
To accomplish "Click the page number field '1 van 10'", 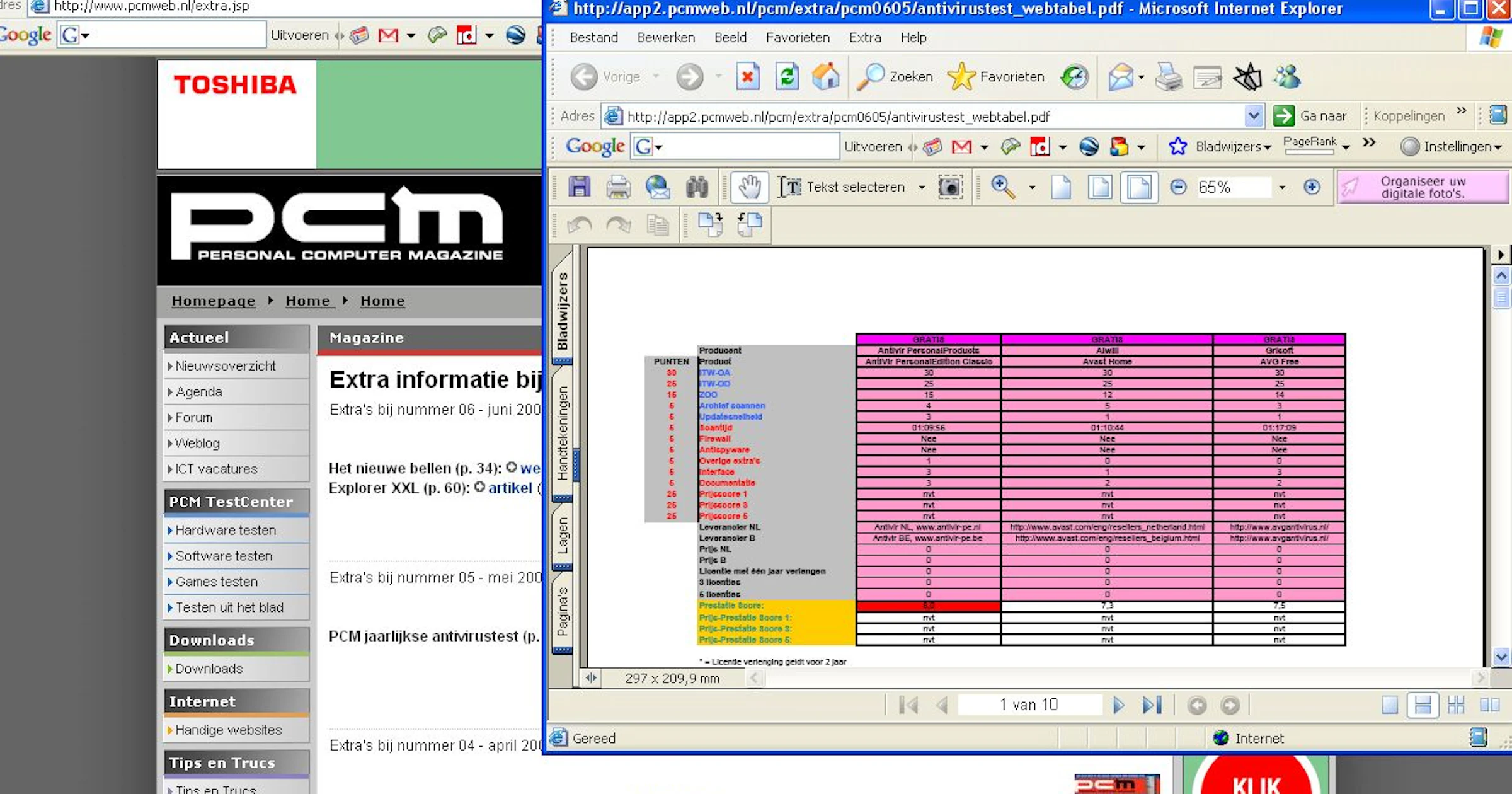I will pos(1029,705).
